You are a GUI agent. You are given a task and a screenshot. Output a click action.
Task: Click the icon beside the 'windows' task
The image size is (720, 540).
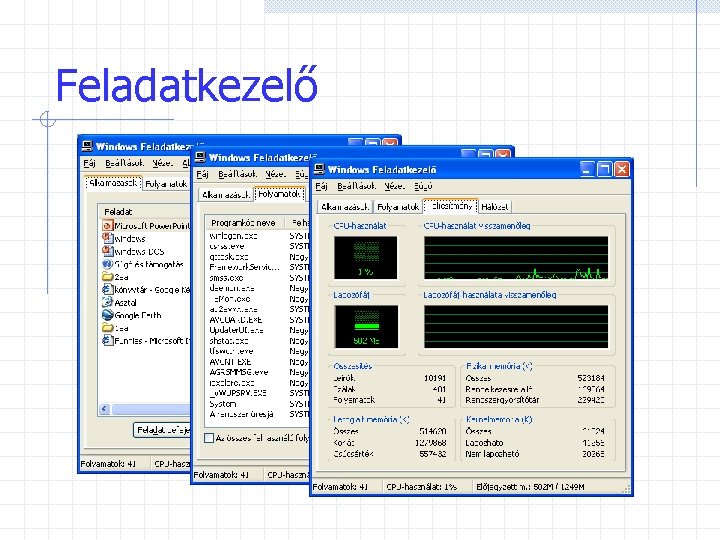click(x=107, y=238)
